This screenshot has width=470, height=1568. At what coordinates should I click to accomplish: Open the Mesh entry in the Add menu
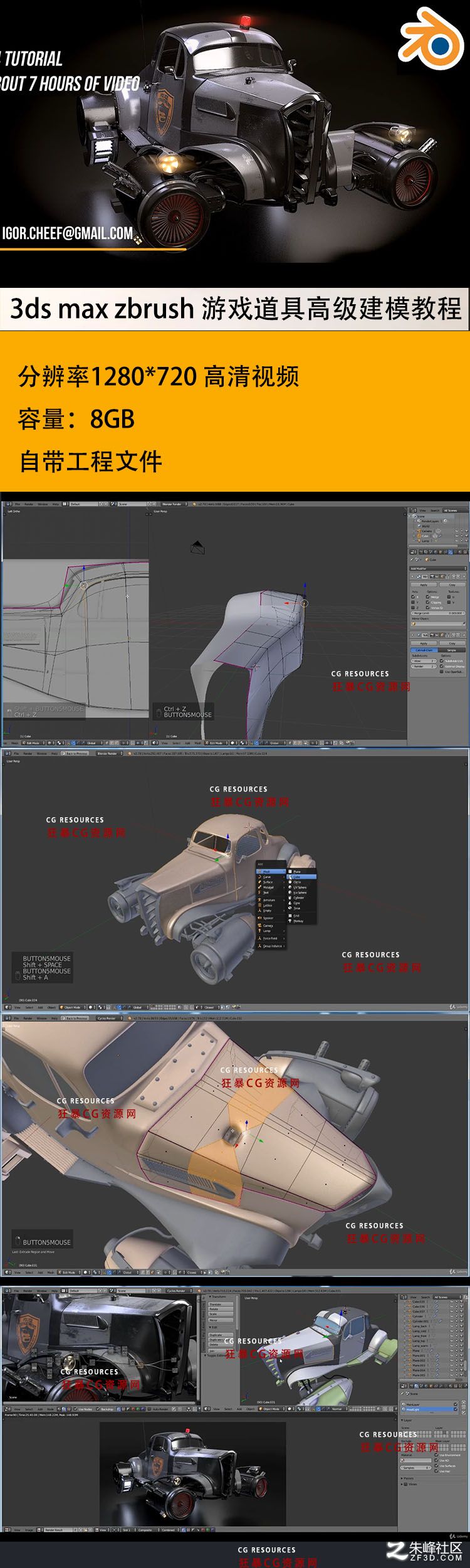271,872
